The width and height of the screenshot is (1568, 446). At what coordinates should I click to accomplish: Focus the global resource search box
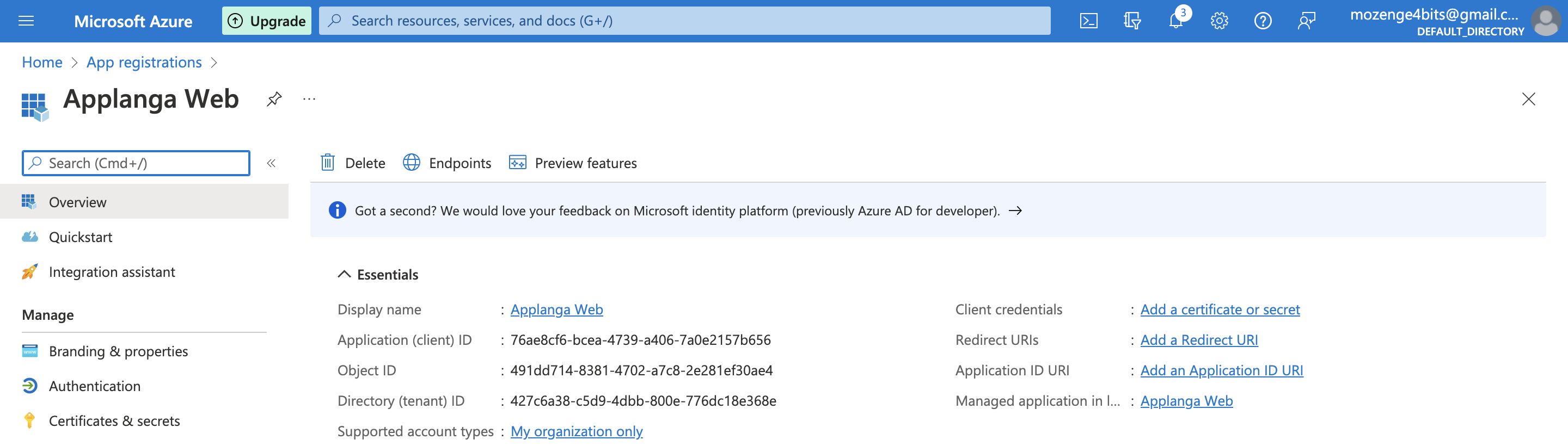685,21
